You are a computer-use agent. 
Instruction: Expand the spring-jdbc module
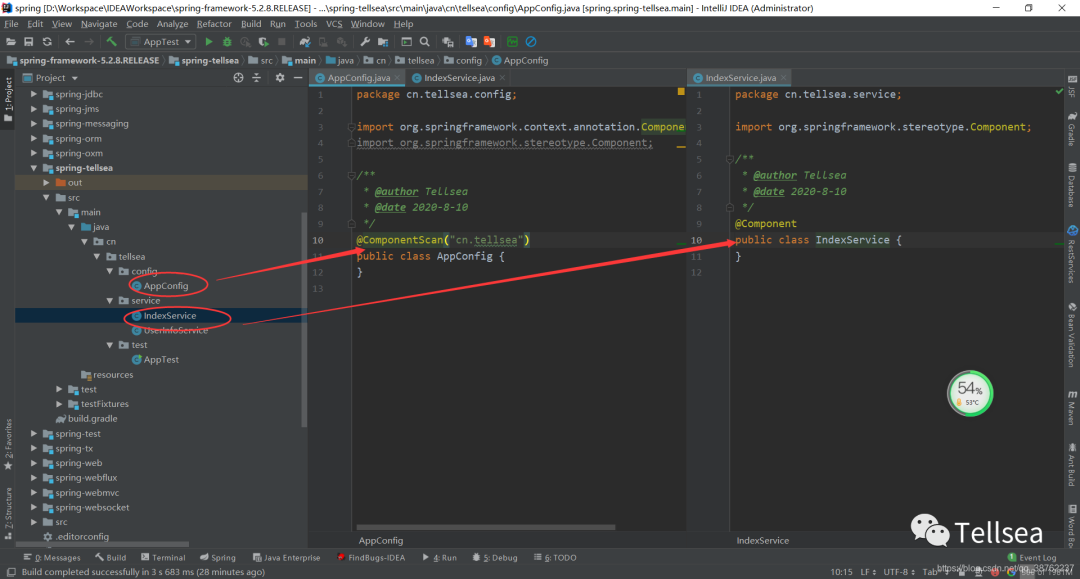click(x=34, y=94)
